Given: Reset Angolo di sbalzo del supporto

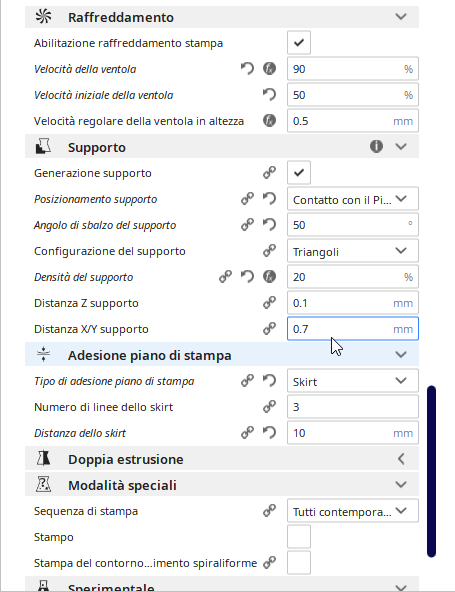Looking at the screenshot, I should pyautogui.click(x=269, y=225).
